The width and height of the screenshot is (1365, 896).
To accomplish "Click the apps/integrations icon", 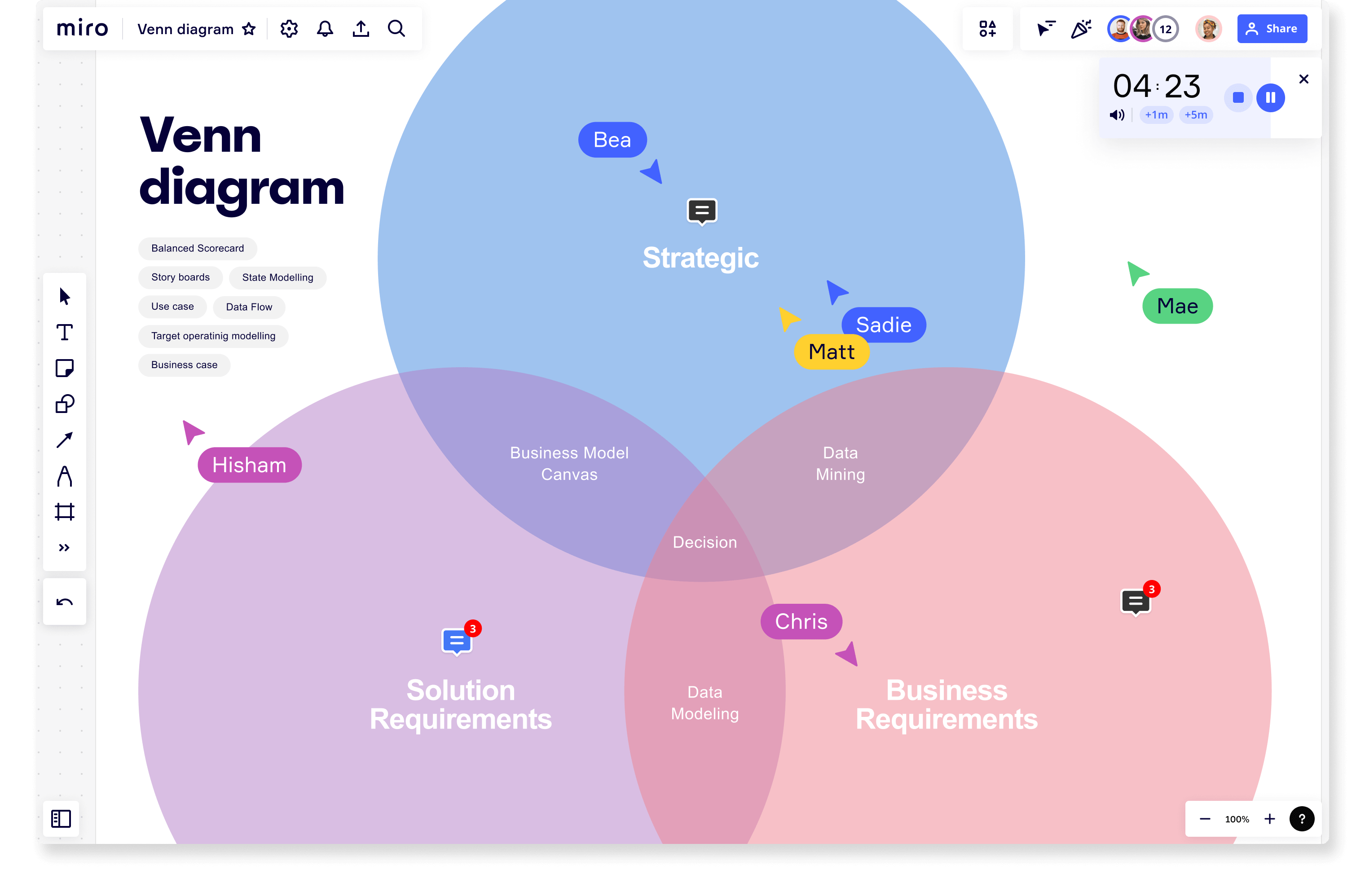I will coord(988,28).
